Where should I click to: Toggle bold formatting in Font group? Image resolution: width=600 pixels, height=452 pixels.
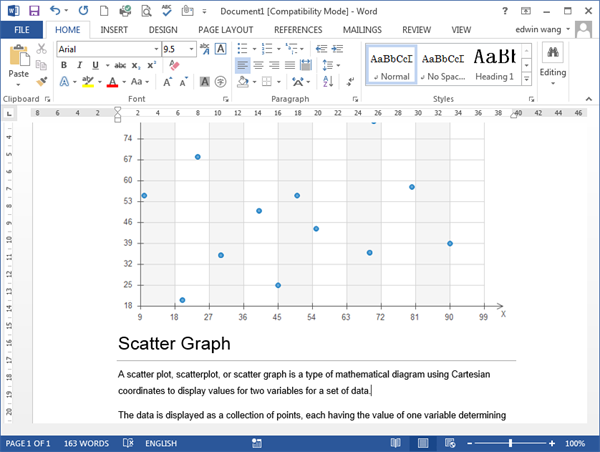click(64, 65)
